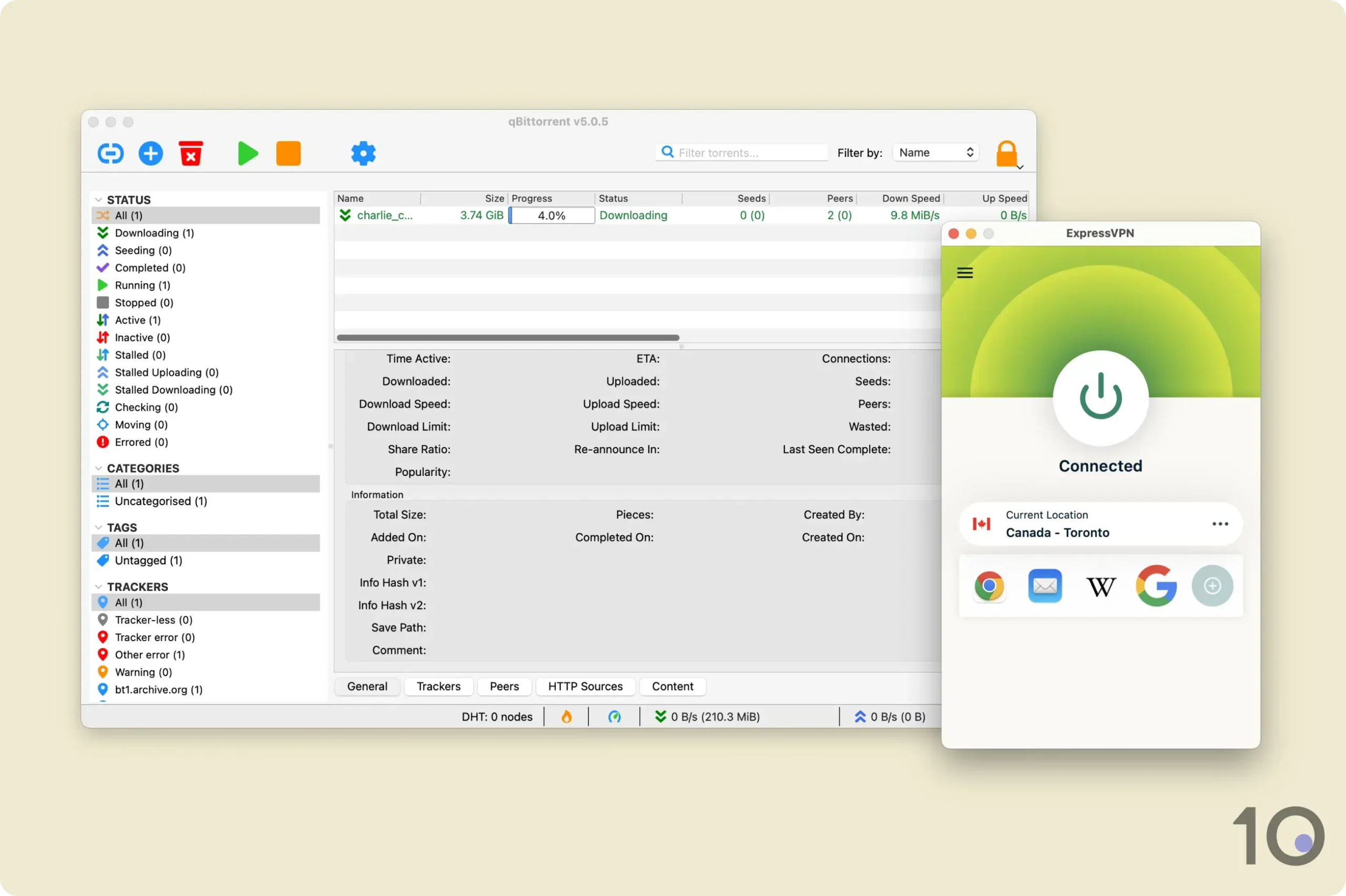Click the add torrent file icon
Viewport: 1346px width, 896px height.
[150, 153]
